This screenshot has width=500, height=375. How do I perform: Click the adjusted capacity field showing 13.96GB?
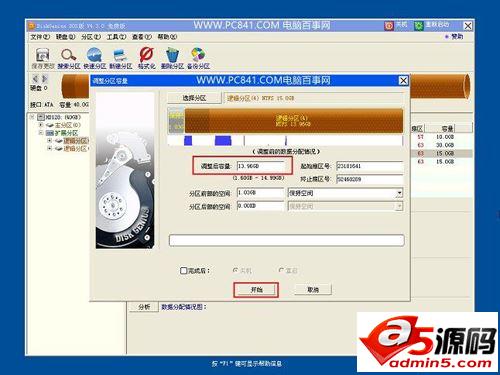(x=261, y=166)
